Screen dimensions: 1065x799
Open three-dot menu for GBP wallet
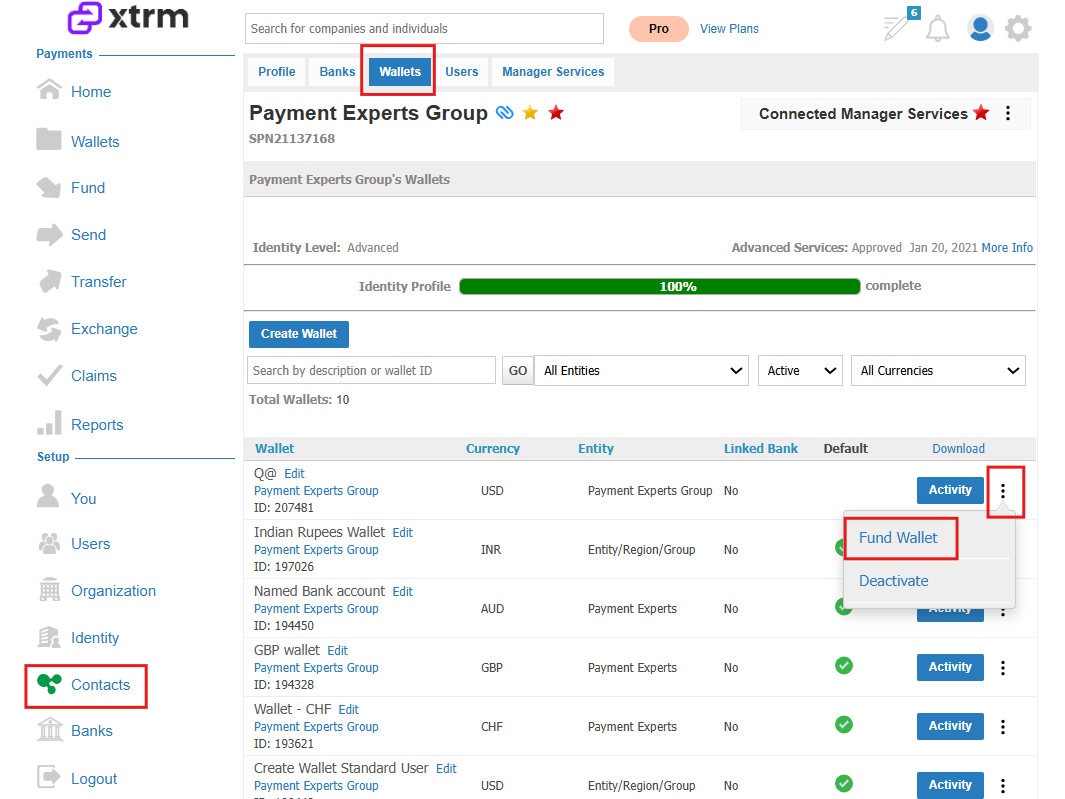click(1003, 668)
